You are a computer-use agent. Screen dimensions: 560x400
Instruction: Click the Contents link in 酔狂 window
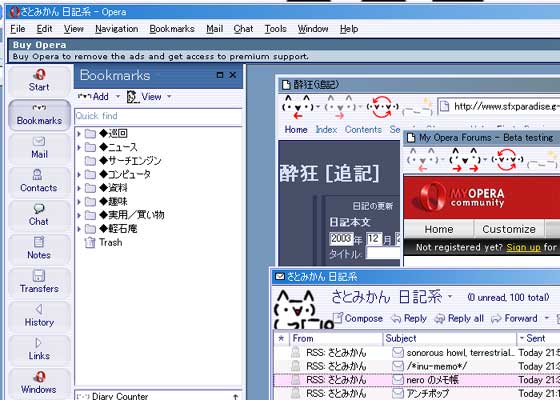[363, 130]
